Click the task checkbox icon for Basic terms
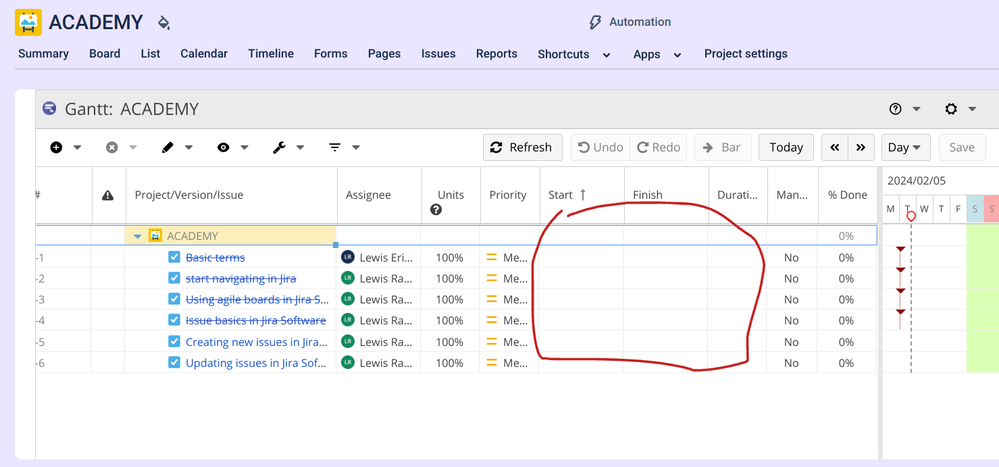Viewport: 999px width, 467px height. tap(175, 257)
